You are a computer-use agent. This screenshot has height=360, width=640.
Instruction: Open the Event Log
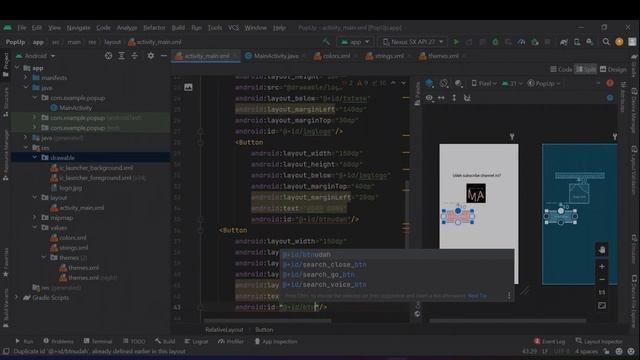tap(549, 341)
